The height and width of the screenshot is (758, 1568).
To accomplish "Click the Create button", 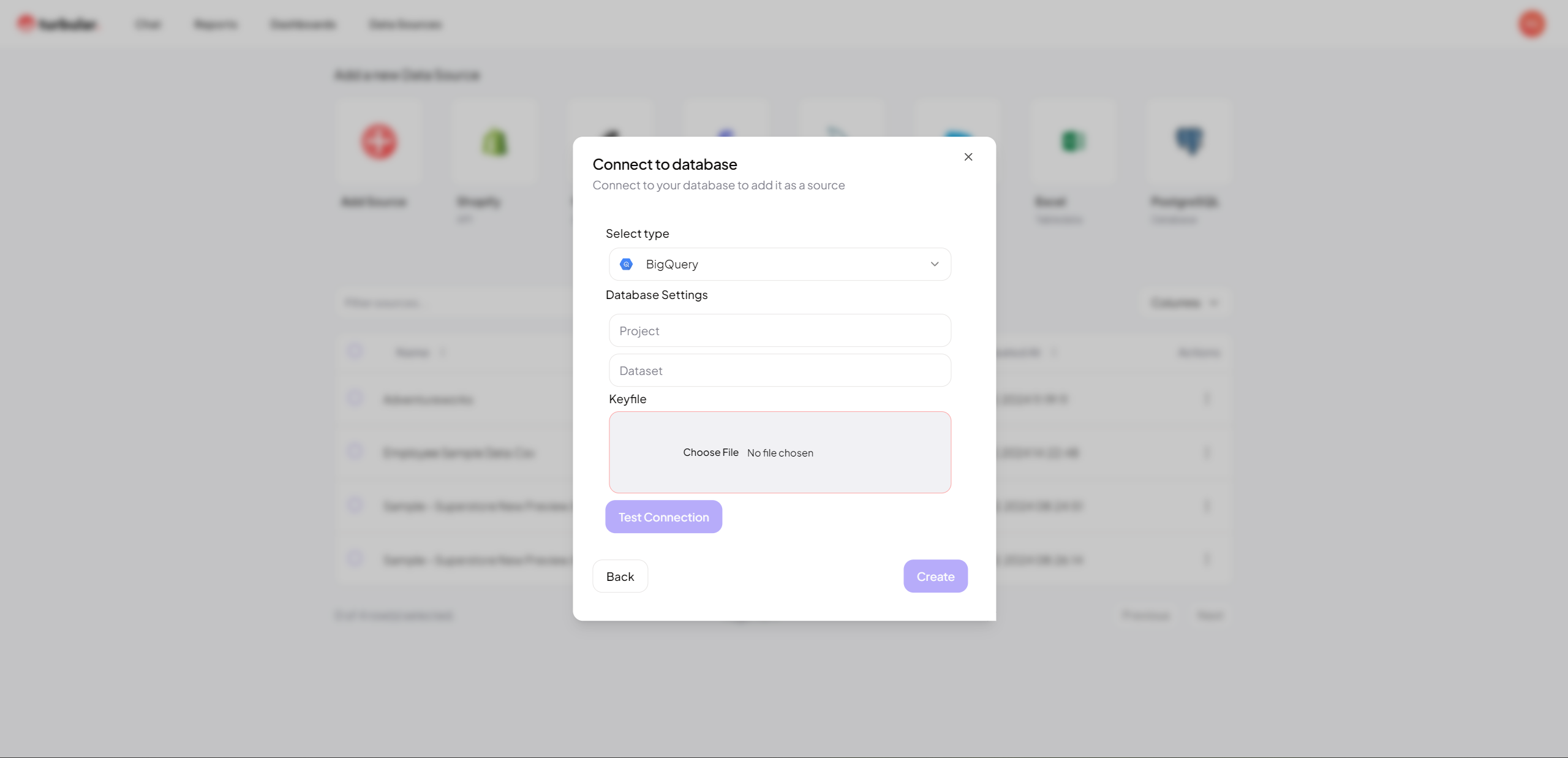I will pyautogui.click(x=935, y=575).
